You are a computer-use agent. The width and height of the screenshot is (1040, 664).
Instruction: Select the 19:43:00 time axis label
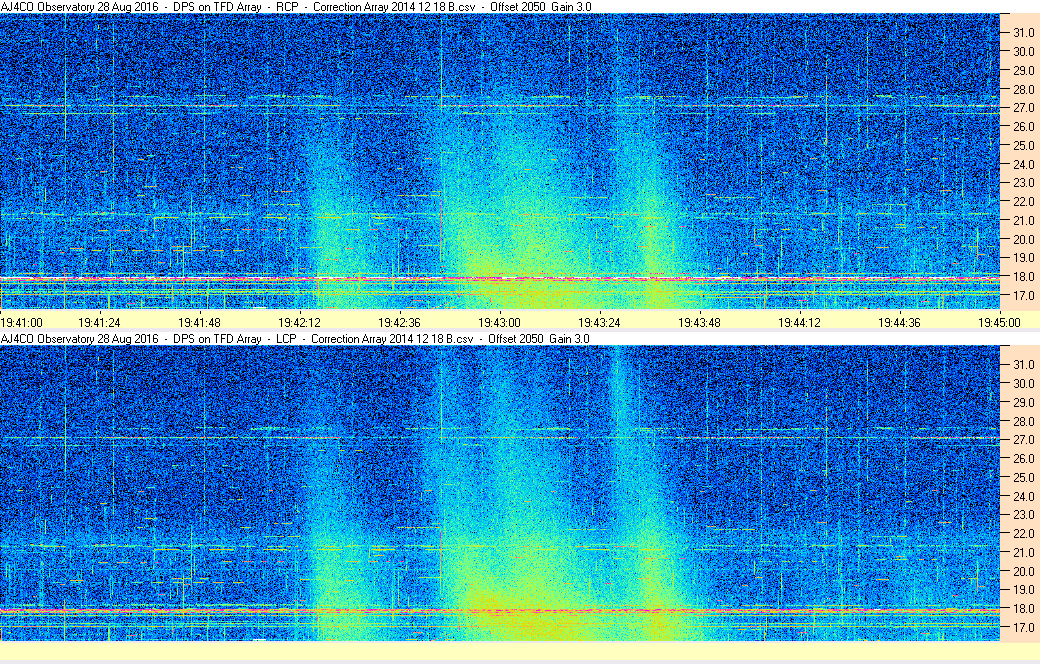tap(499, 323)
